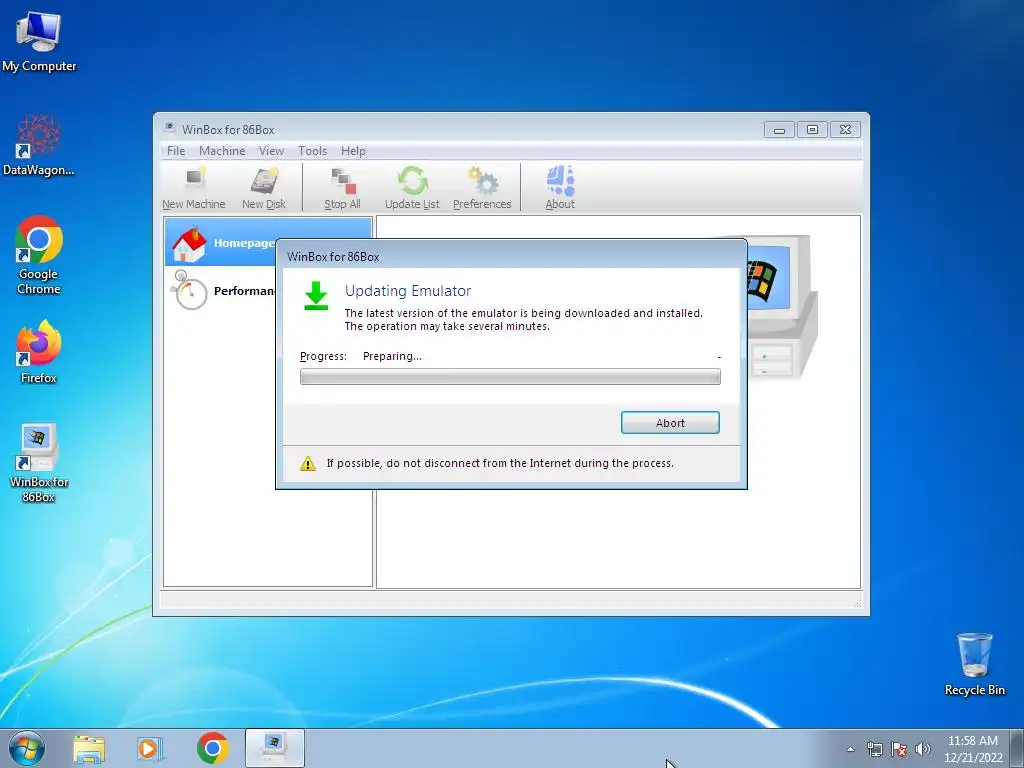
Task: Open the Recycle Bin
Action: point(974,664)
